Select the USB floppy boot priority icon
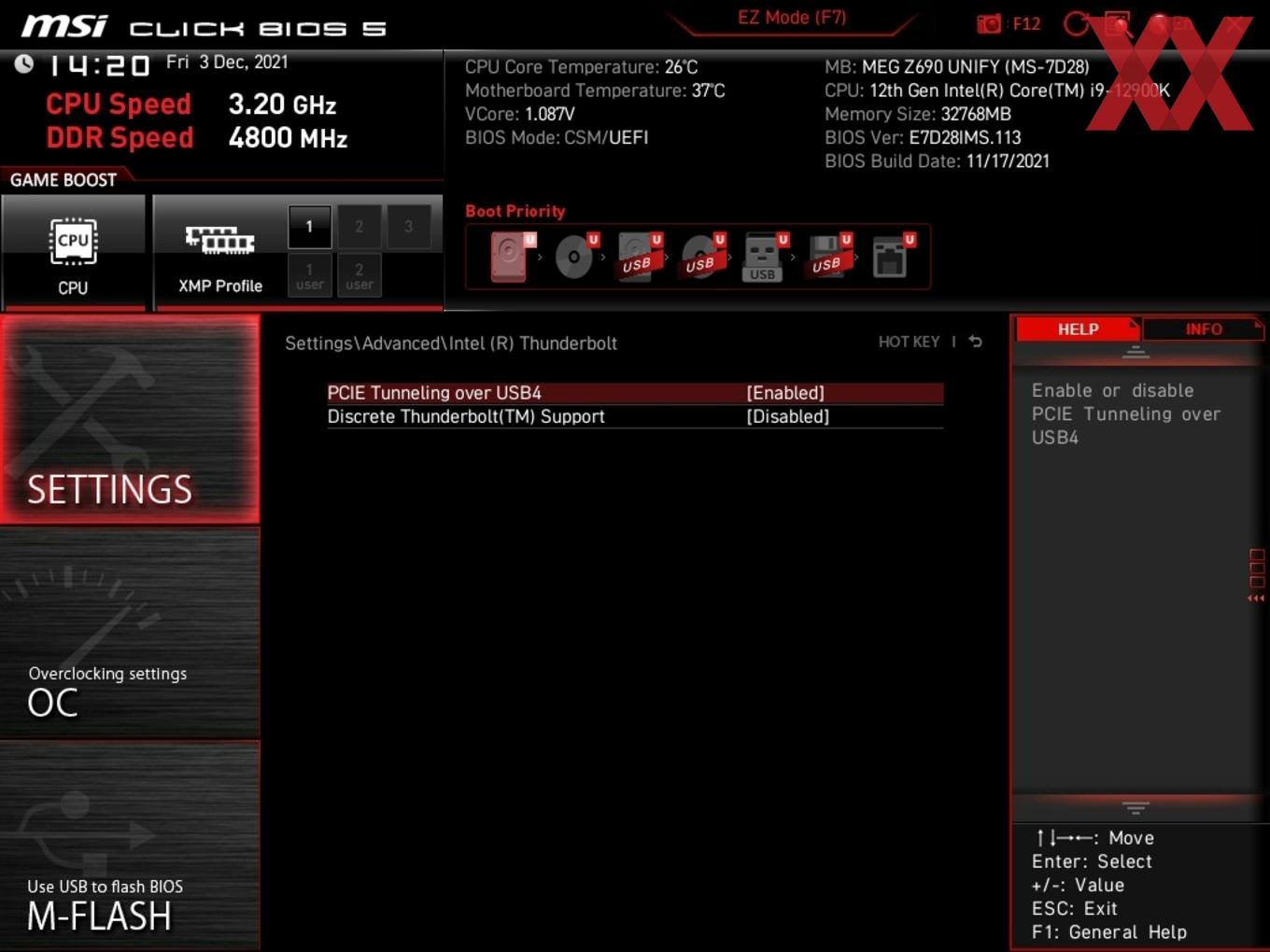Screen dimensions: 1270x952 [828, 257]
